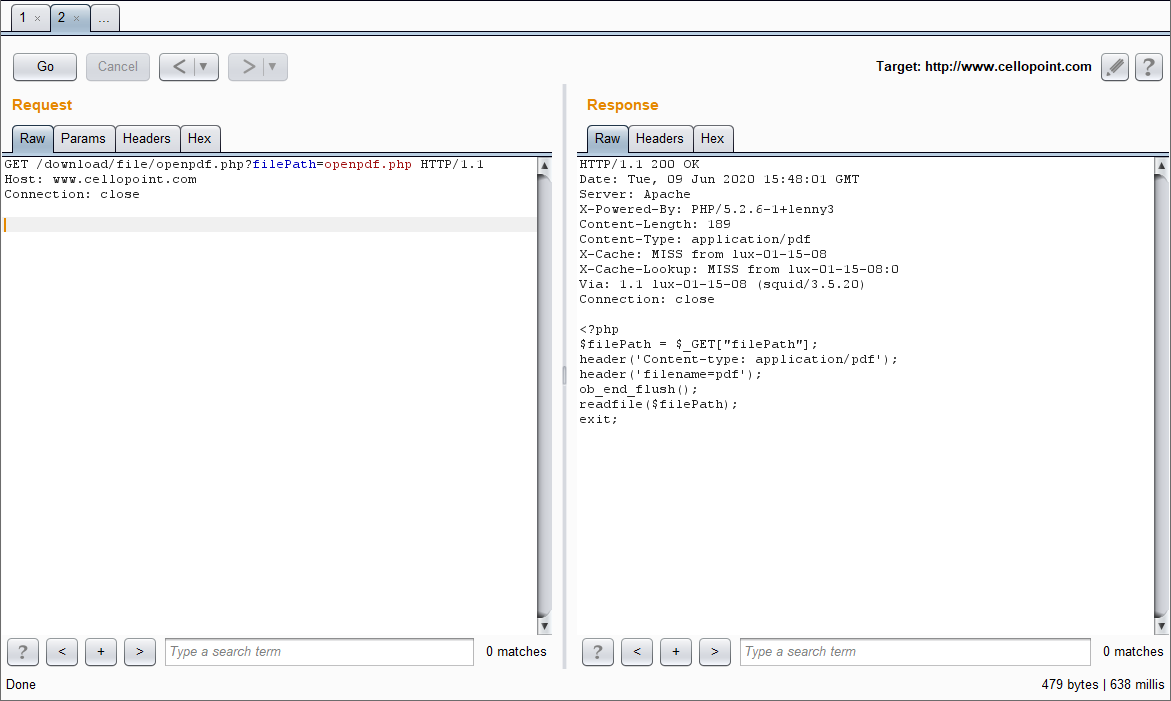Go to previous match in response search
The height and width of the screenshot is (701, 1171).
tap(637, 652)
